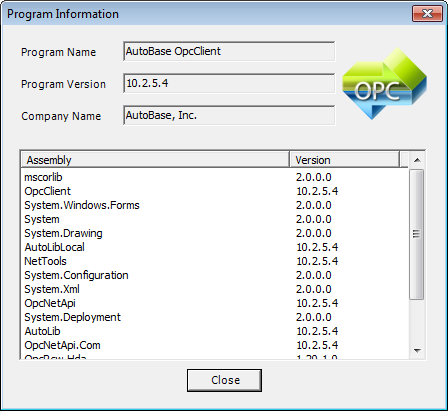The height and width of the screenshot is (411, 448).
Task: Select the System.Configuration row
Action: pyautogui.click(x=214, y=275)
